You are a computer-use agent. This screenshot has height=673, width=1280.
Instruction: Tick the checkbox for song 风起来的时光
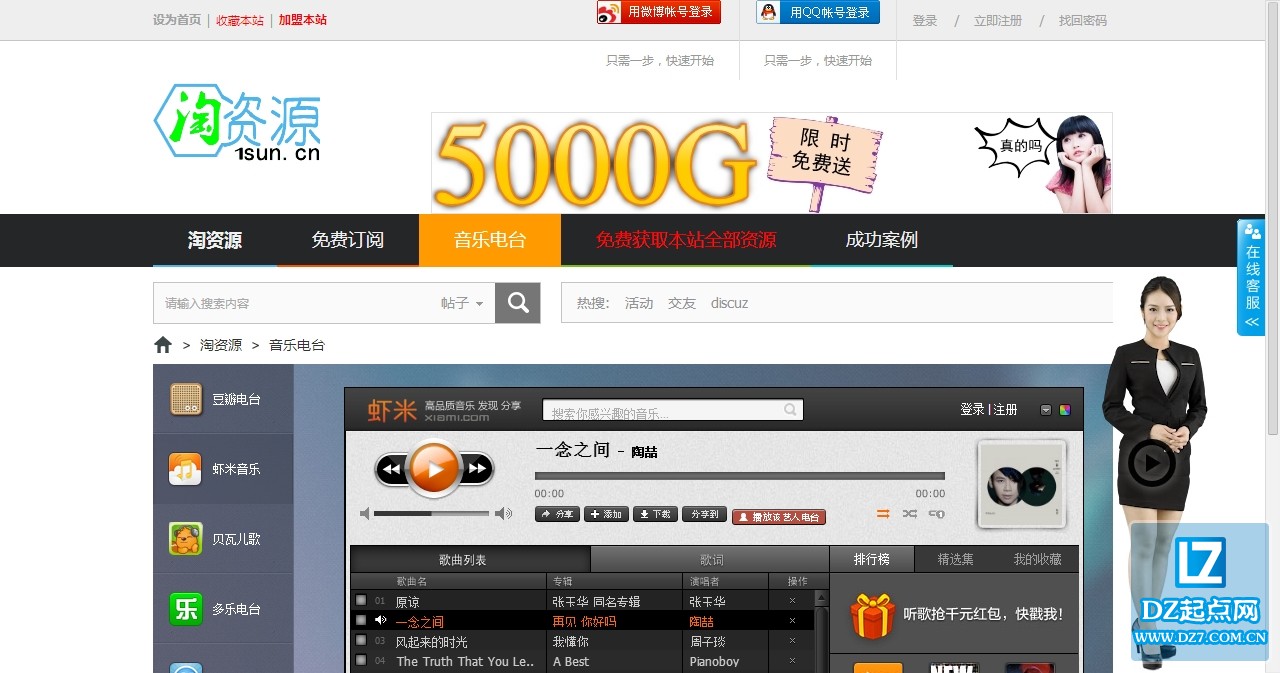[x=361, y=641]
